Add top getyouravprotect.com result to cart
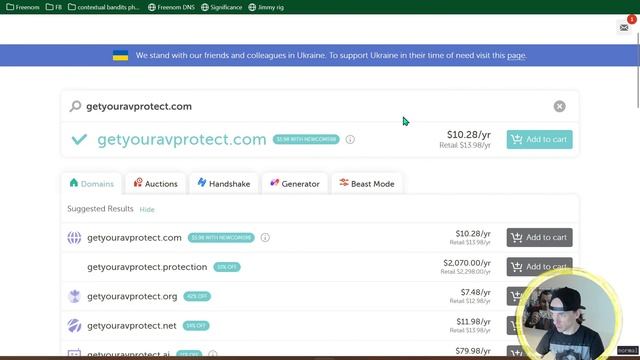The height and width of the screenshot is (360, 640). [x=540, y=139]
